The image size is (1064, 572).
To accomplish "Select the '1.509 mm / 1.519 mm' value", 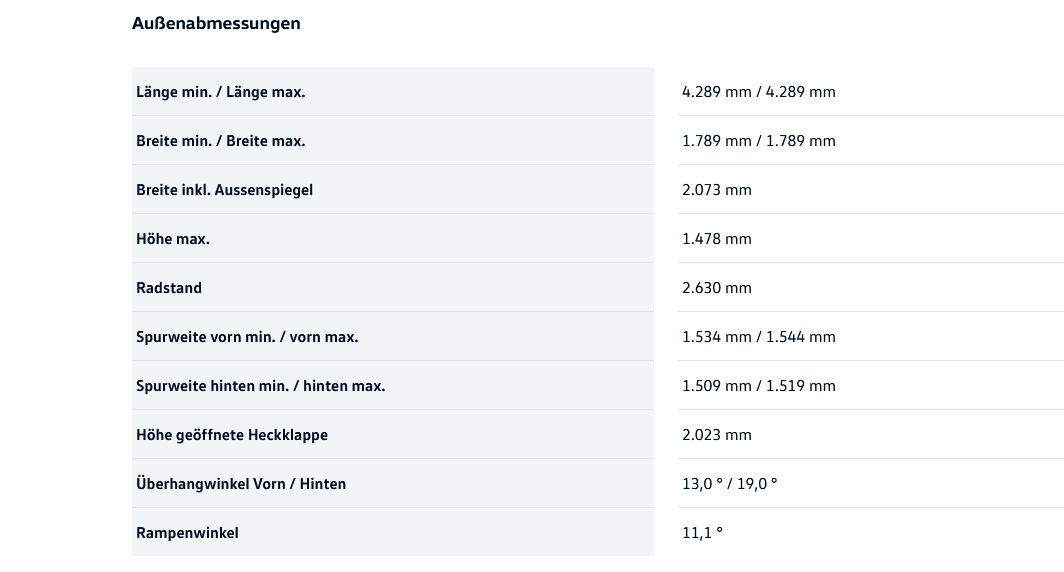I will pos(758,386).
